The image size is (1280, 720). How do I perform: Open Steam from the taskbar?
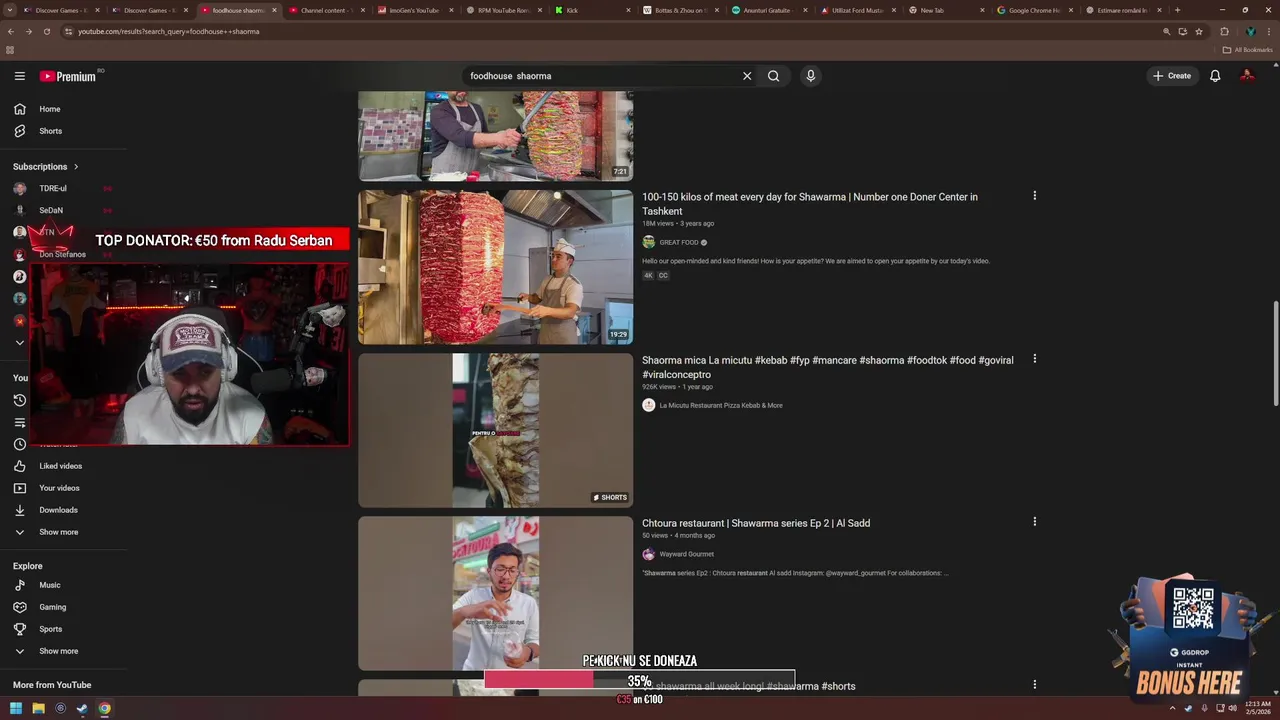(x=82, y=709)
